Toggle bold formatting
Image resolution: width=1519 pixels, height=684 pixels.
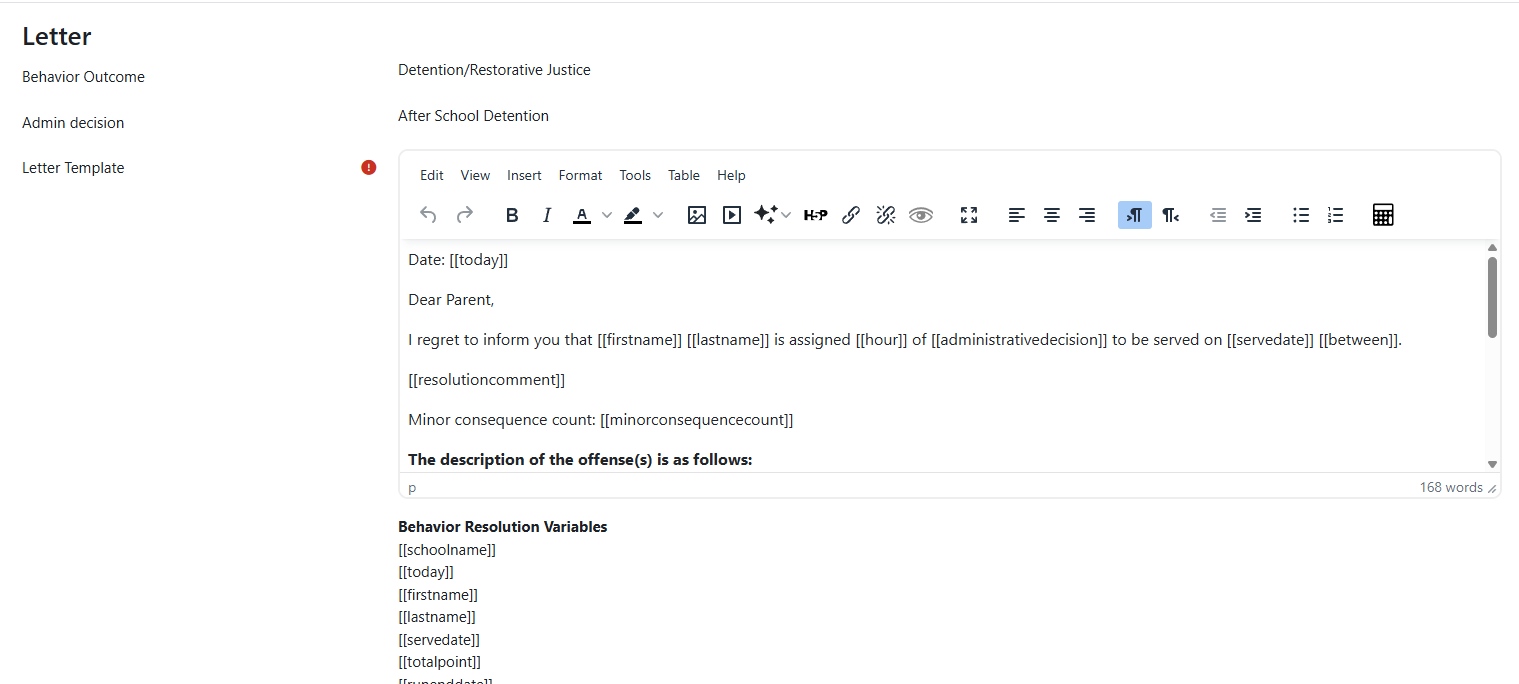512,215
